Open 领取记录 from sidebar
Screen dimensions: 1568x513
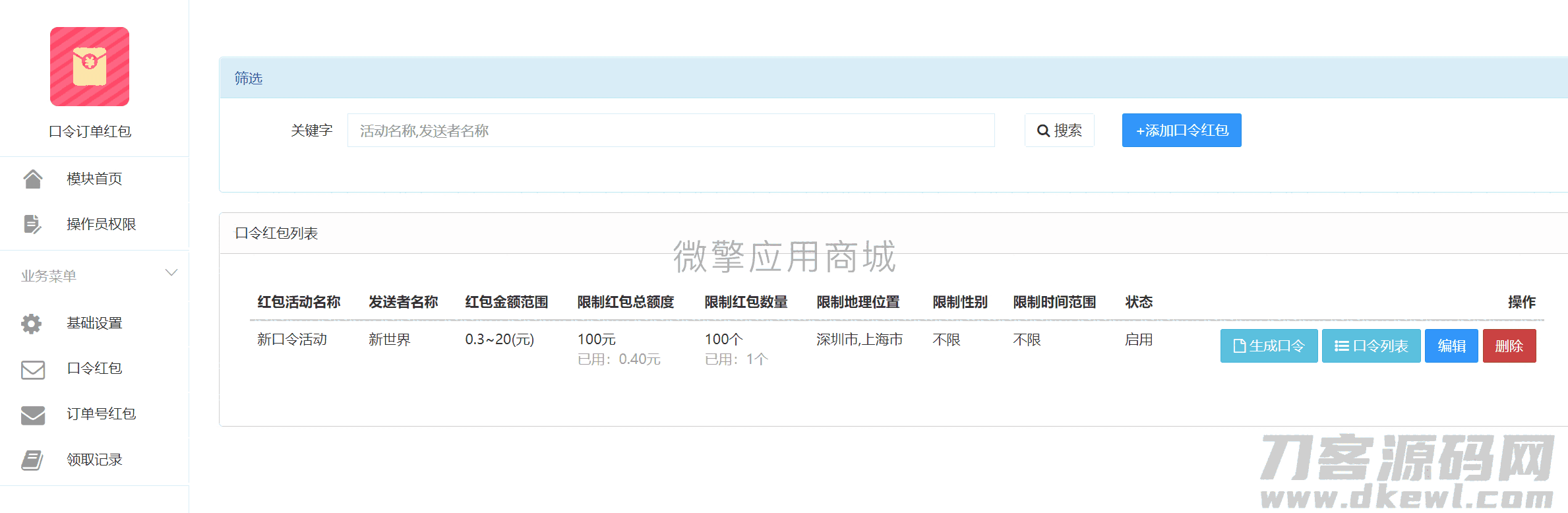(x=94, y=460)
